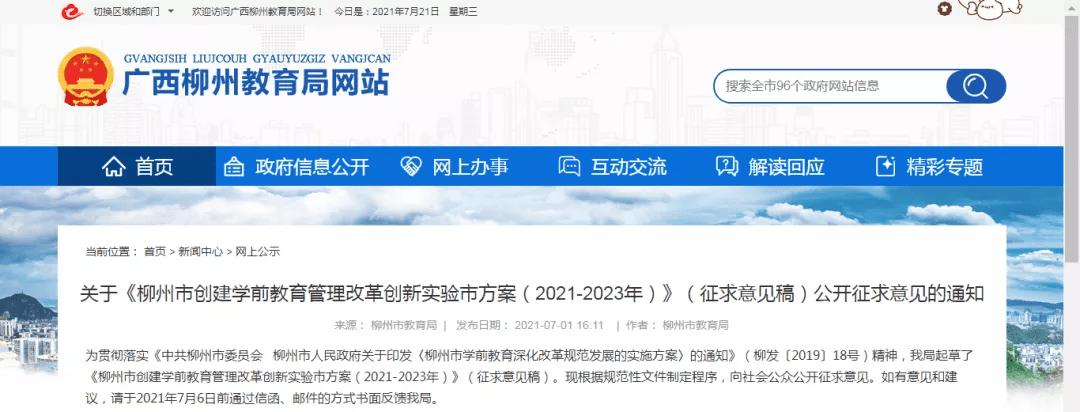Expand the 切换区域和部门 dropdown arrow
The image size is (1080, 412).
pyautogui.click(x=171, y=12)
